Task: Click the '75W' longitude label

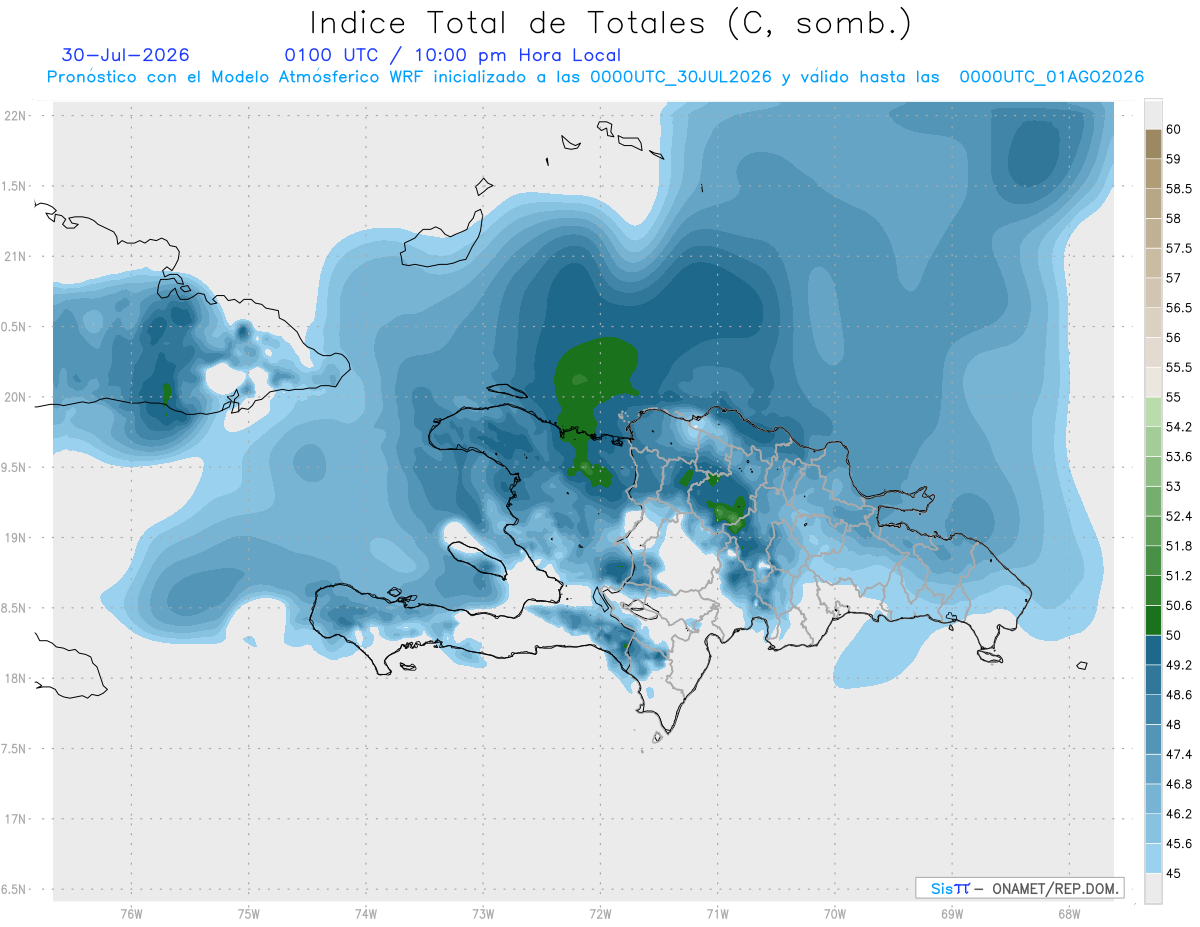Action: (248, 914)
